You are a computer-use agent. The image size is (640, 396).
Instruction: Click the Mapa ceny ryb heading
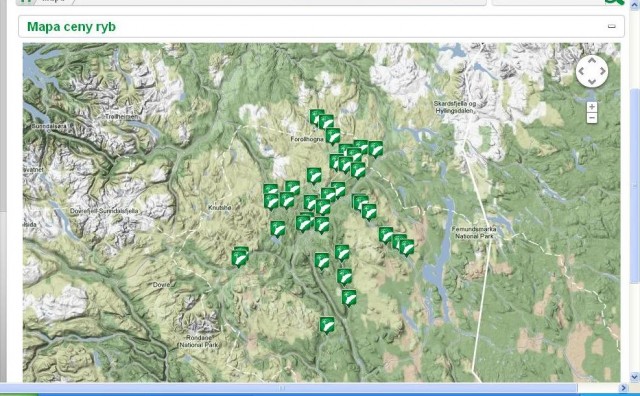point(71,27)
